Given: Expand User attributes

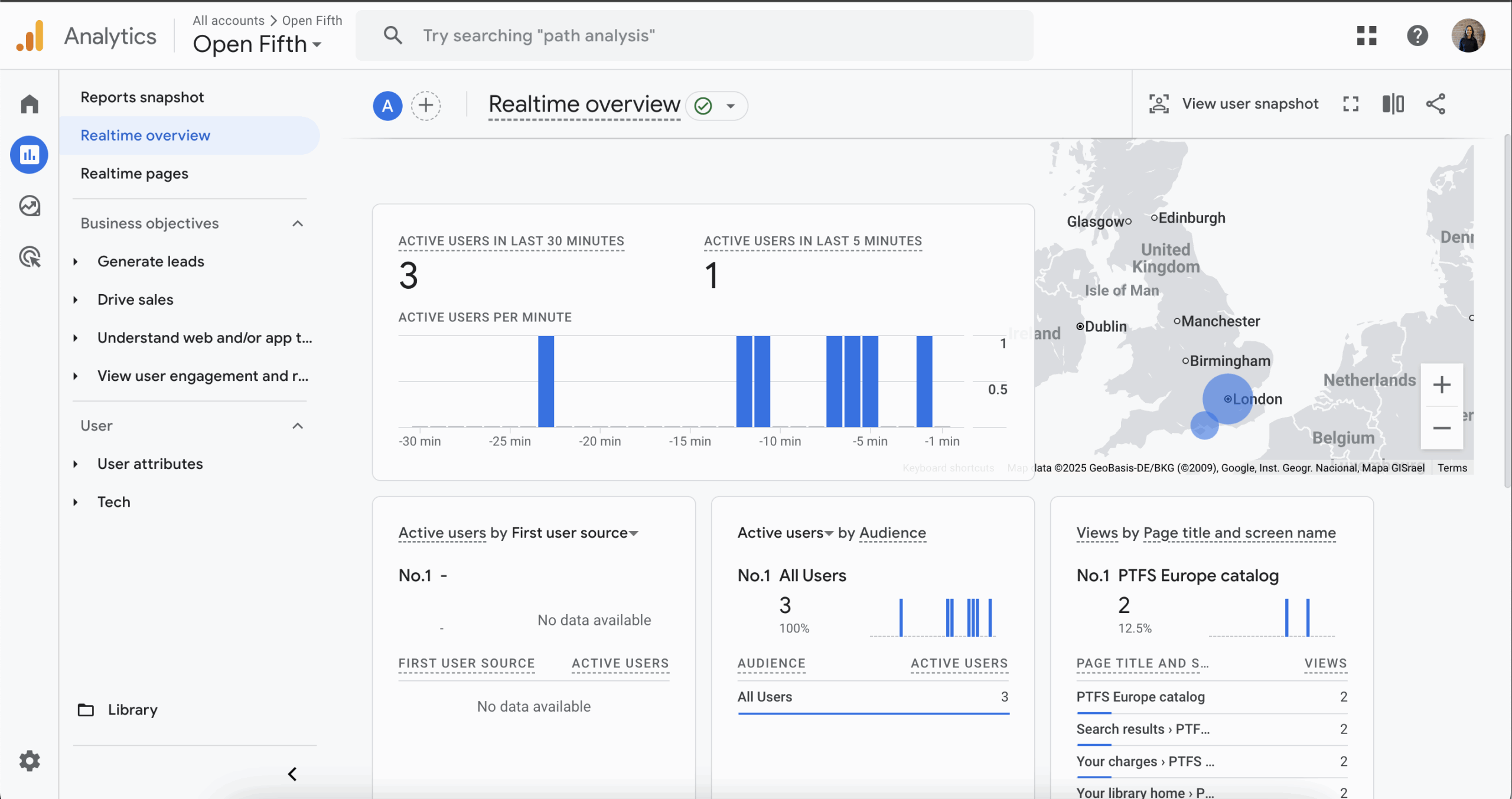Looking at the screenshot, I should (75, 464).
